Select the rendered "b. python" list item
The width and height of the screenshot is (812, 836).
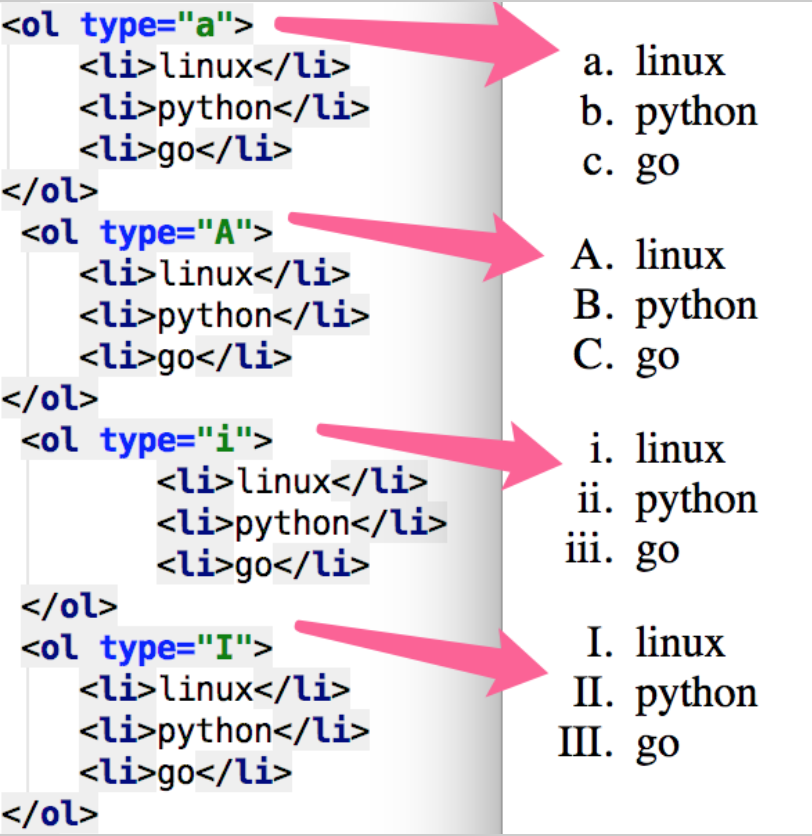tap(668, 112)
